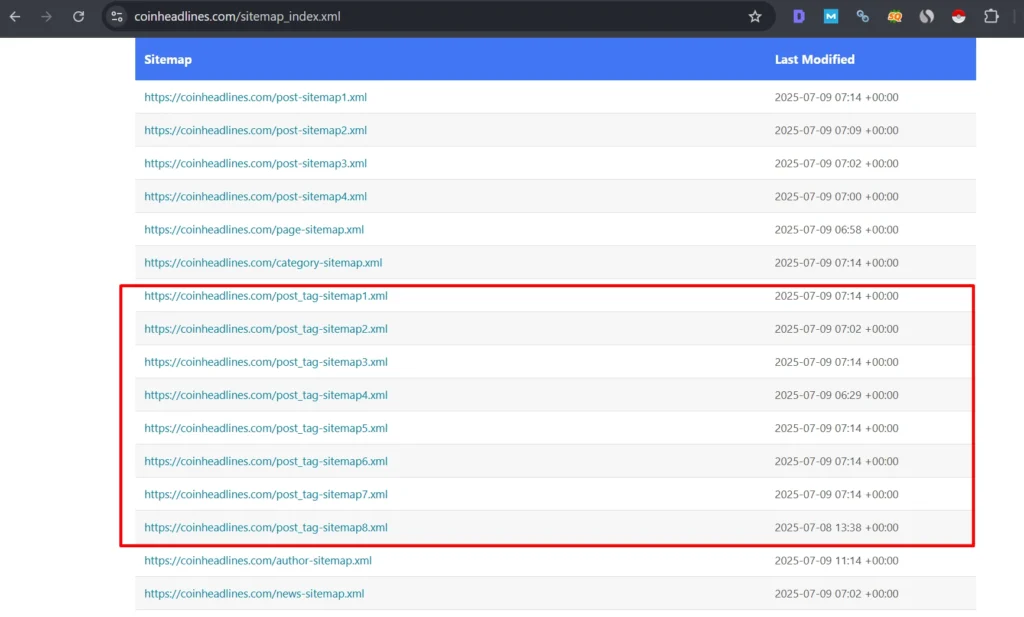Screen dimensions: 1024x617
Task: Open the page-sitemap.xml link
Action: (x=254, y=230)
